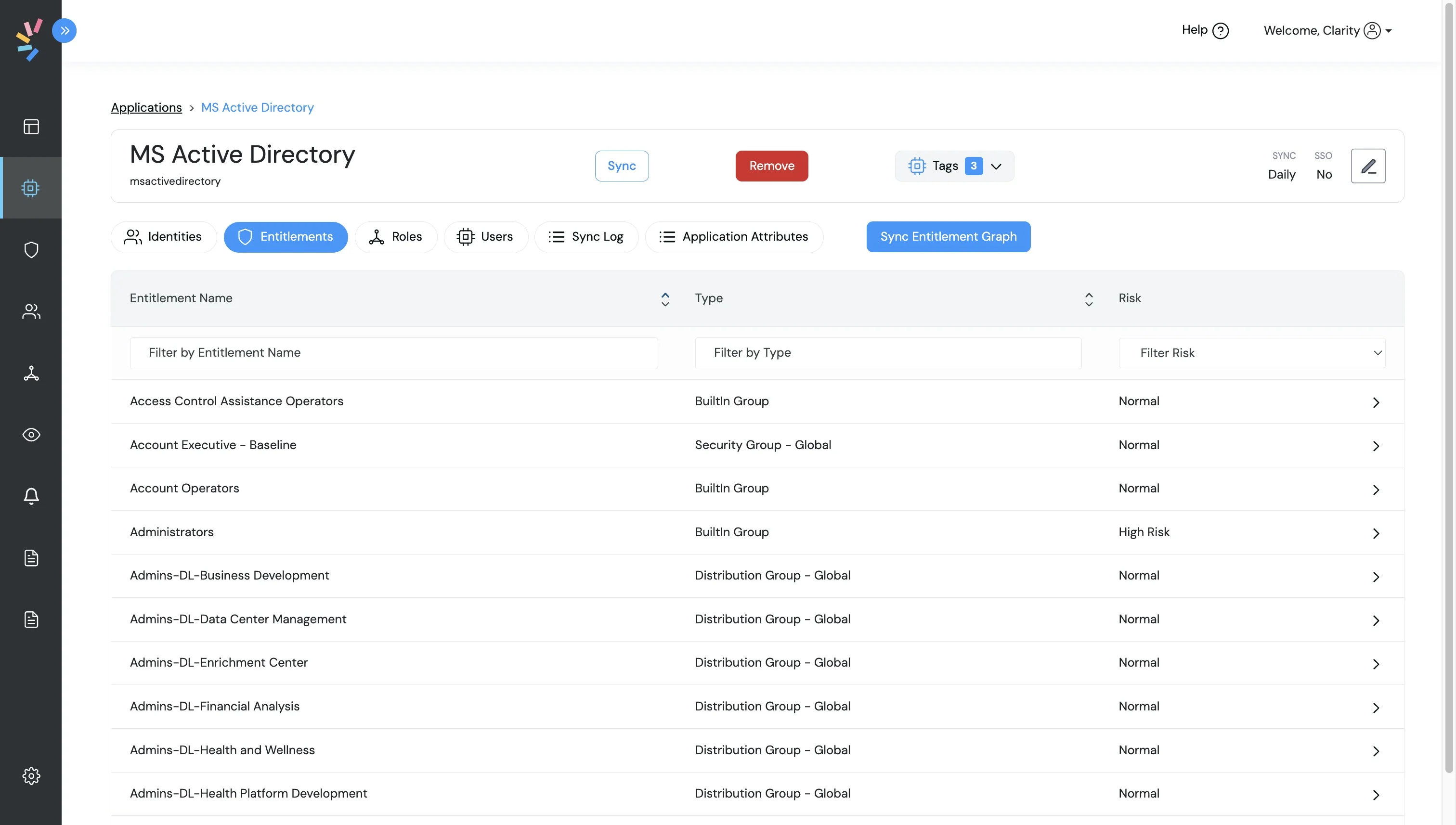Image resolution: width=1456 pixels, height=825 pixels.
Task: Click MS Active Directory breadcrumb
Action: (x=257, y=108)
